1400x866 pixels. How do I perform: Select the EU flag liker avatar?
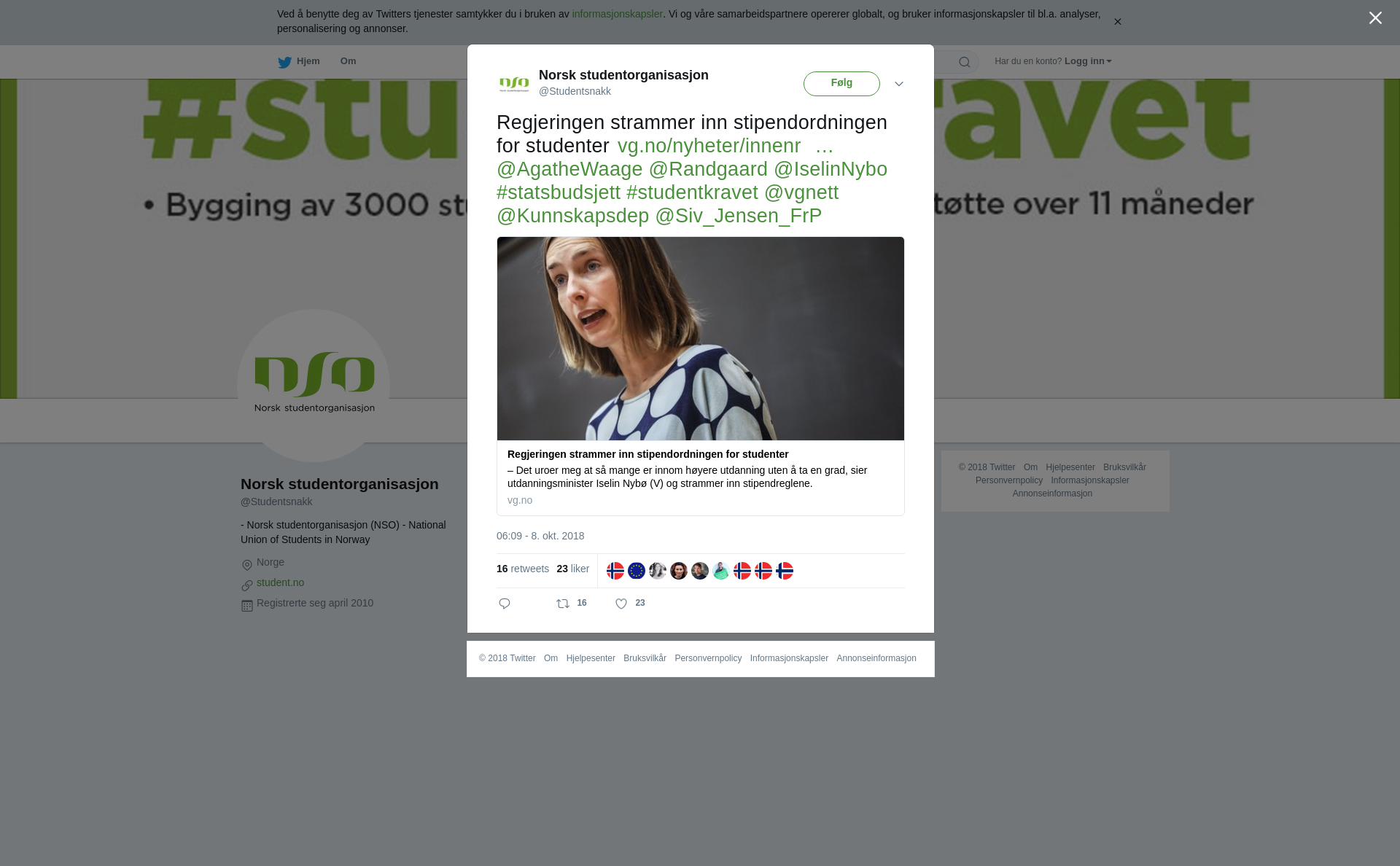(637, 571)
